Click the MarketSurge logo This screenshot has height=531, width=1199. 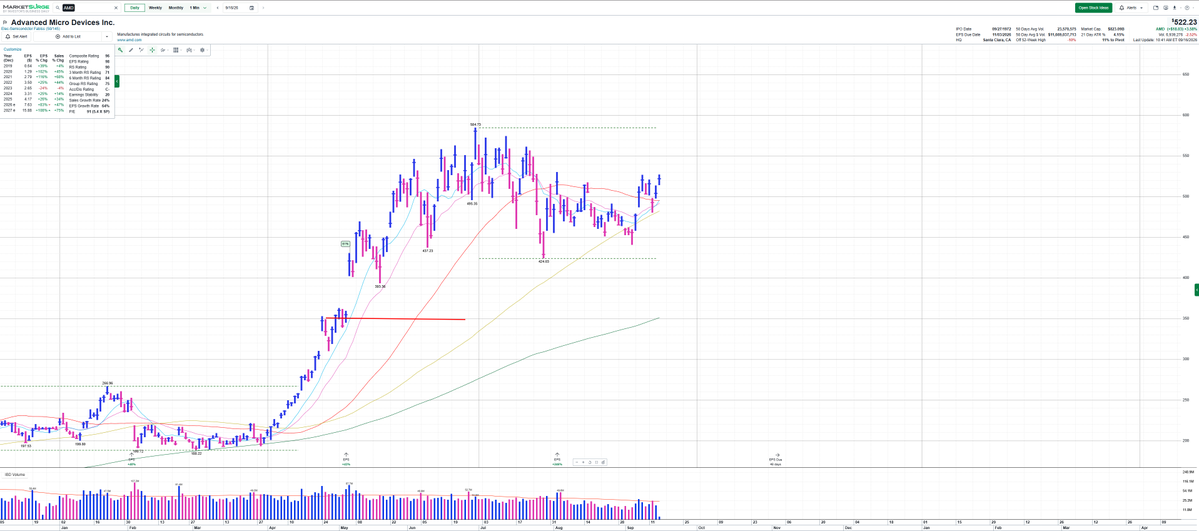point(26,8)
